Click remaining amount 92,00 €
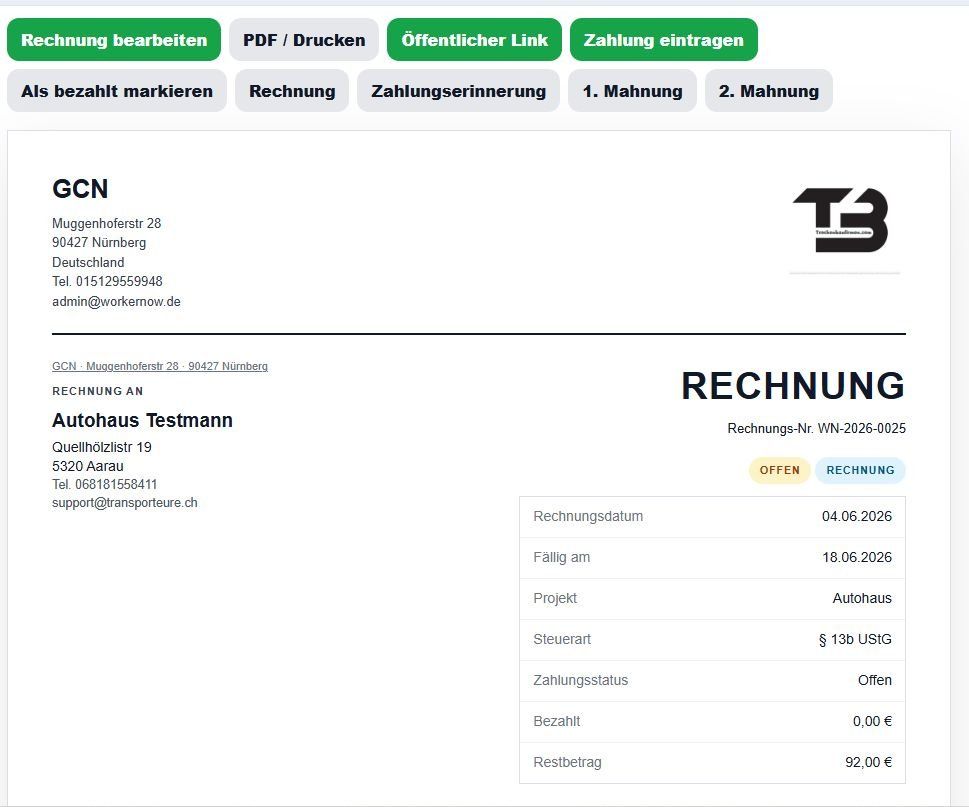This screenshot has width=969, height=807. tap(868, 762)
